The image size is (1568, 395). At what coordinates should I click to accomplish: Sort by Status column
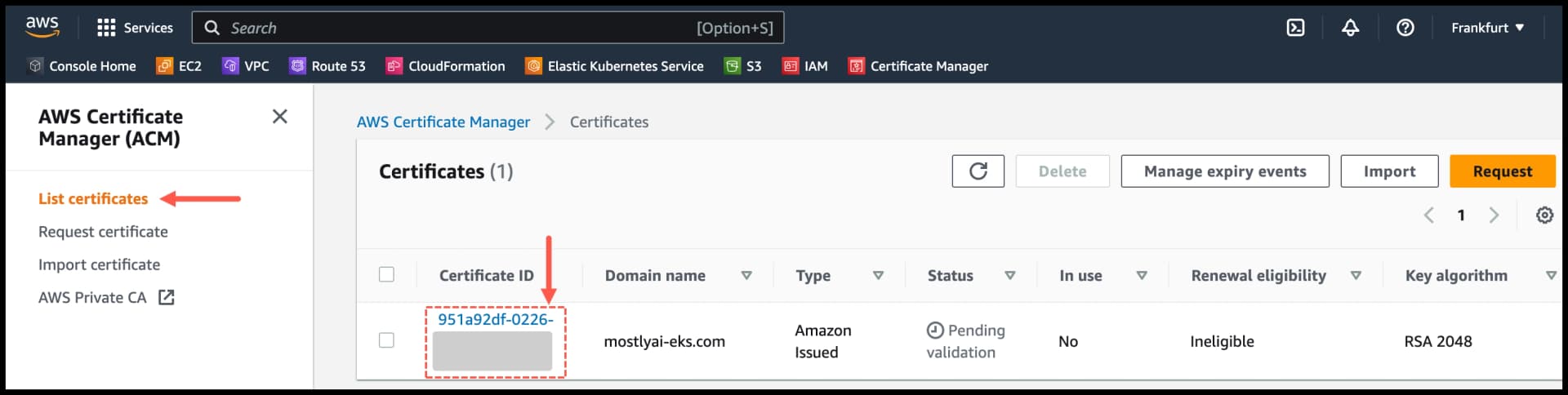click(1009, 276)
